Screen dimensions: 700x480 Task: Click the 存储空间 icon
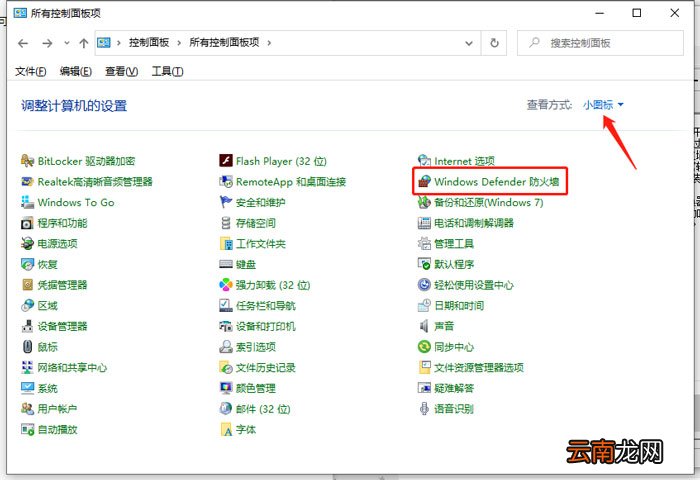(226, 223)
